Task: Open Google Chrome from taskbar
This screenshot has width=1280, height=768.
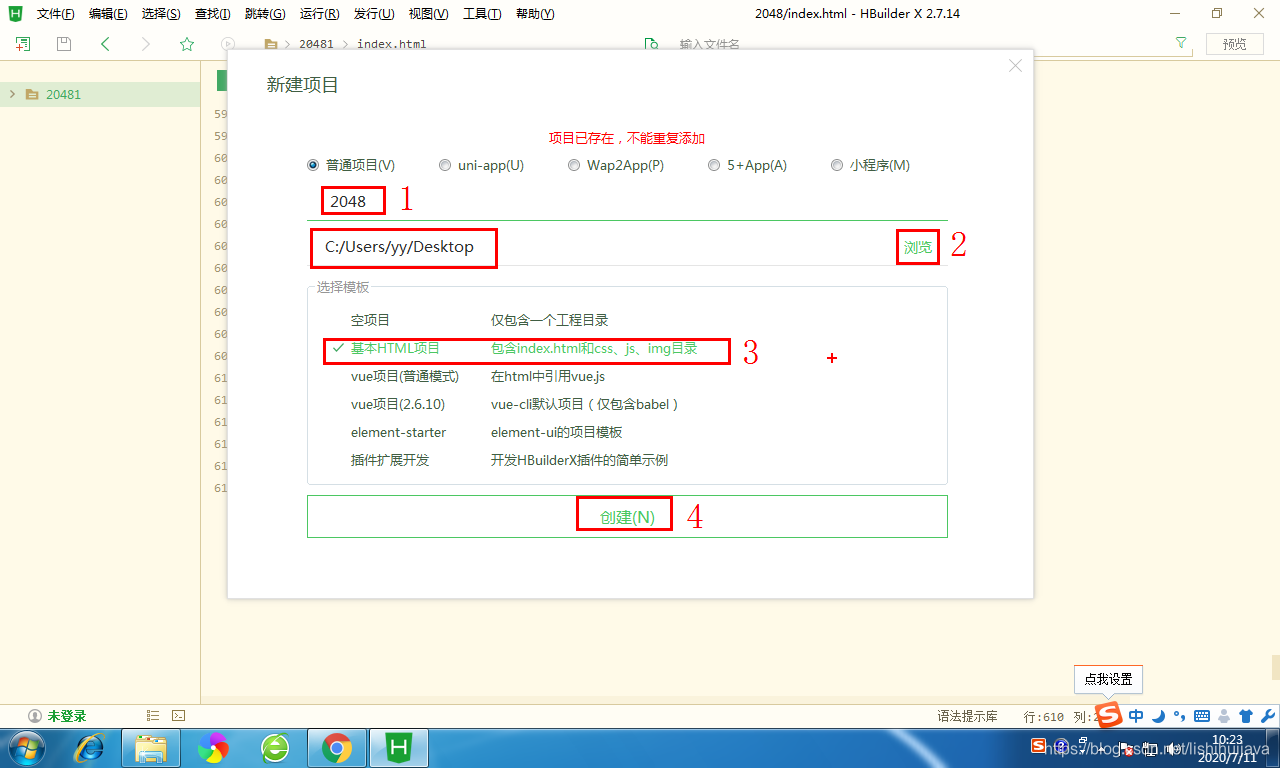Action: [337, 748]
